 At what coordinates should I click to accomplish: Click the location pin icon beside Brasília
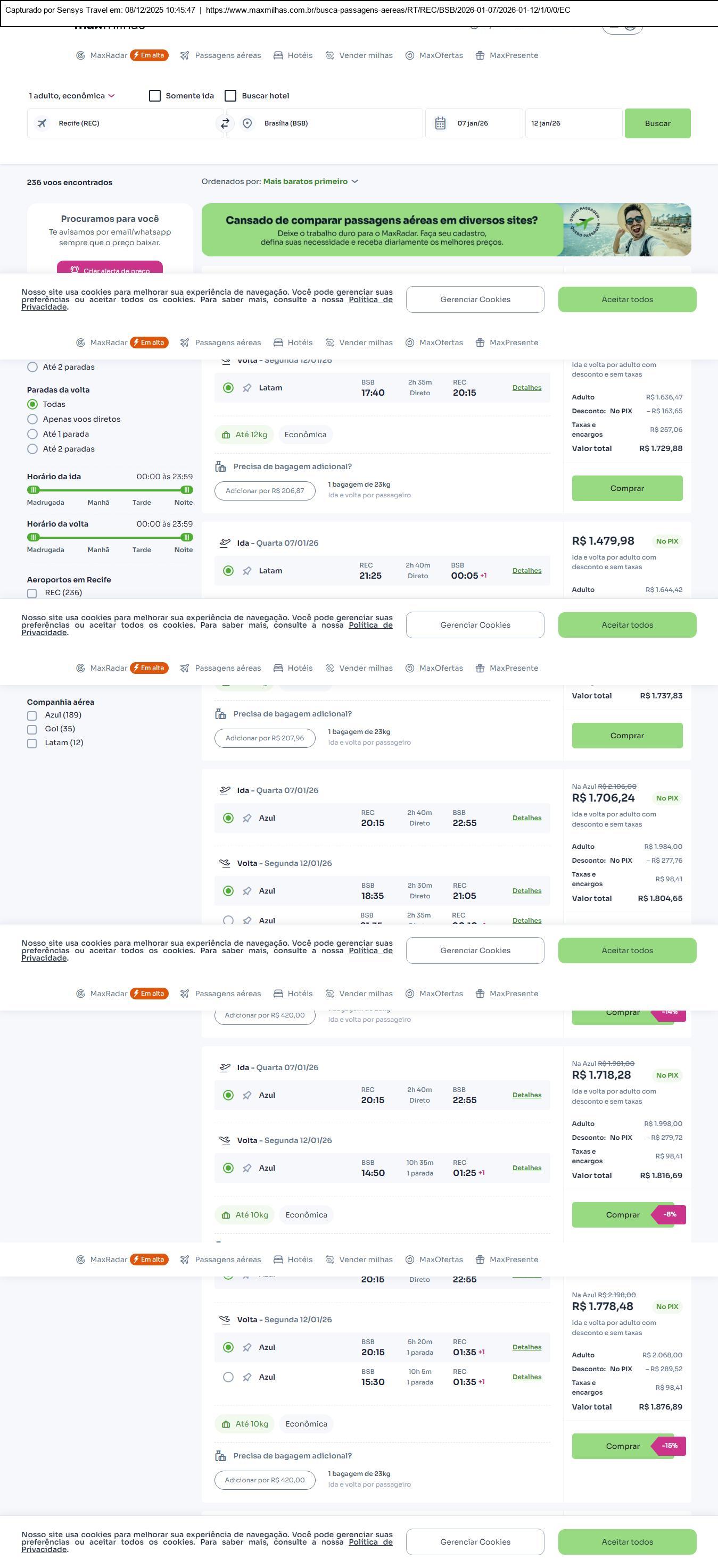tap(247, 123)
